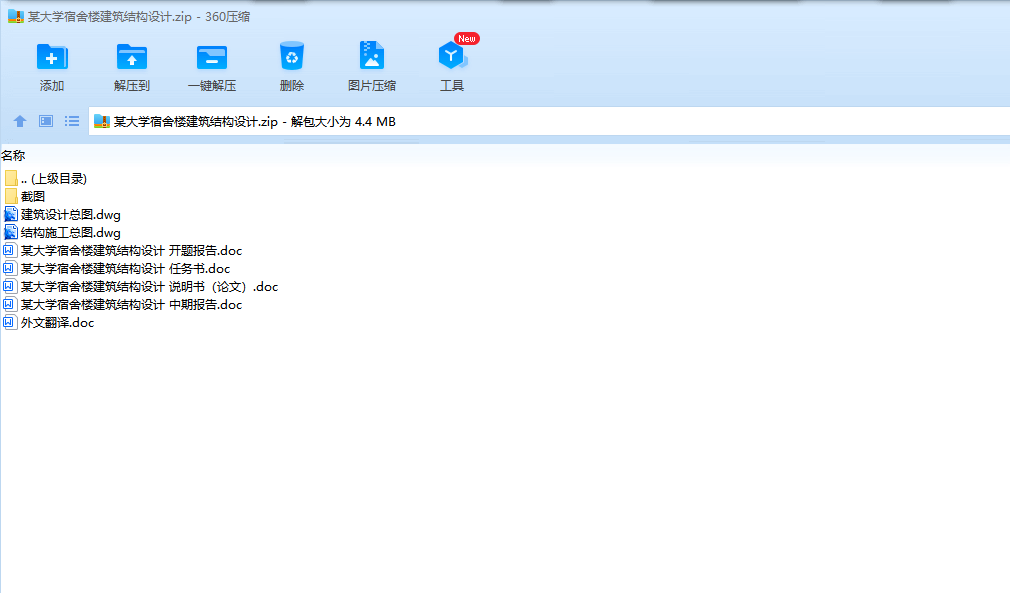Click the 解压到 (Extract to) icon
1010x593 pixels.
(x=131, y=57)
